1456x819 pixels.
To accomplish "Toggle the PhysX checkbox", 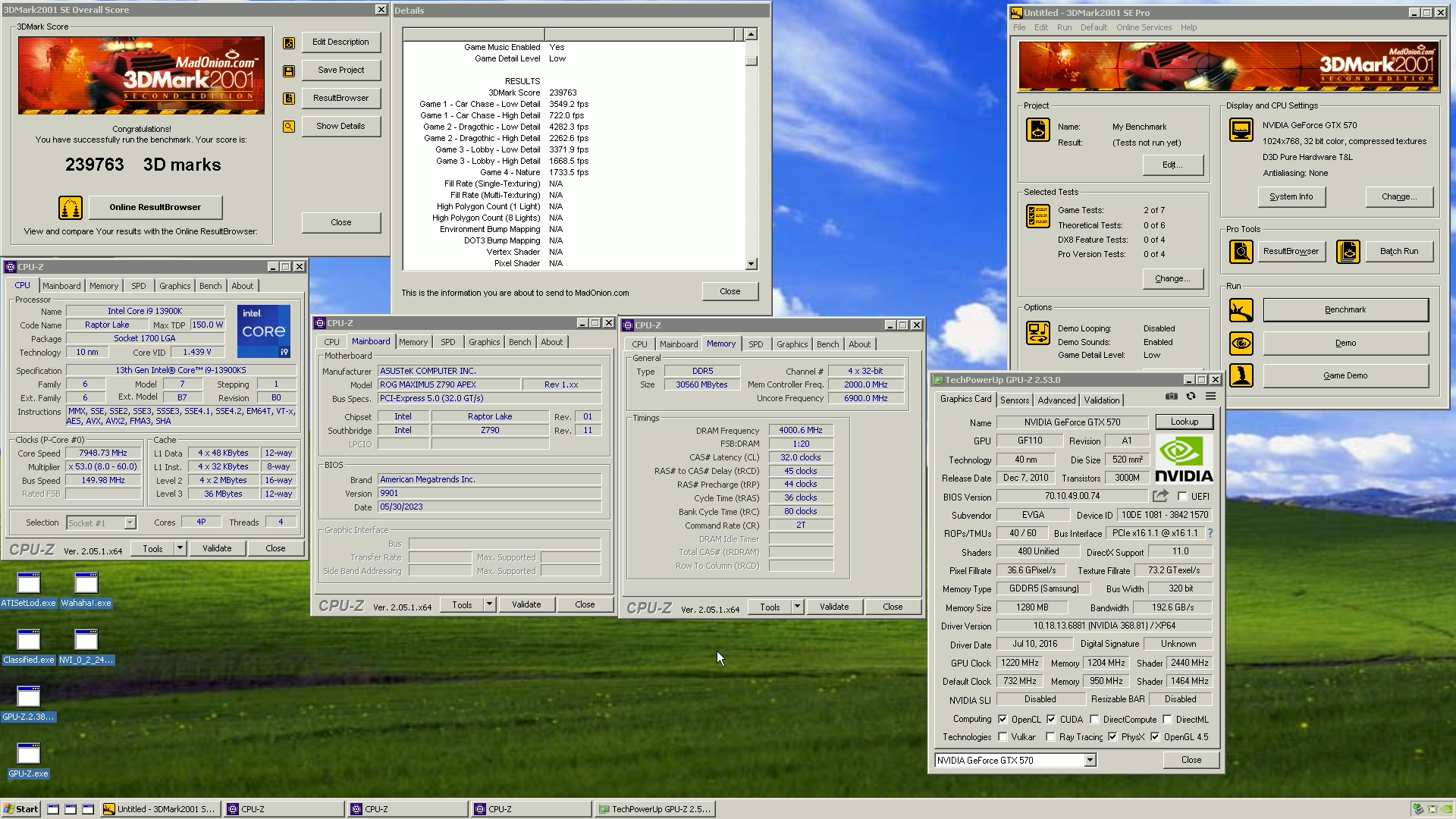I will click(x=1112, y=737).
